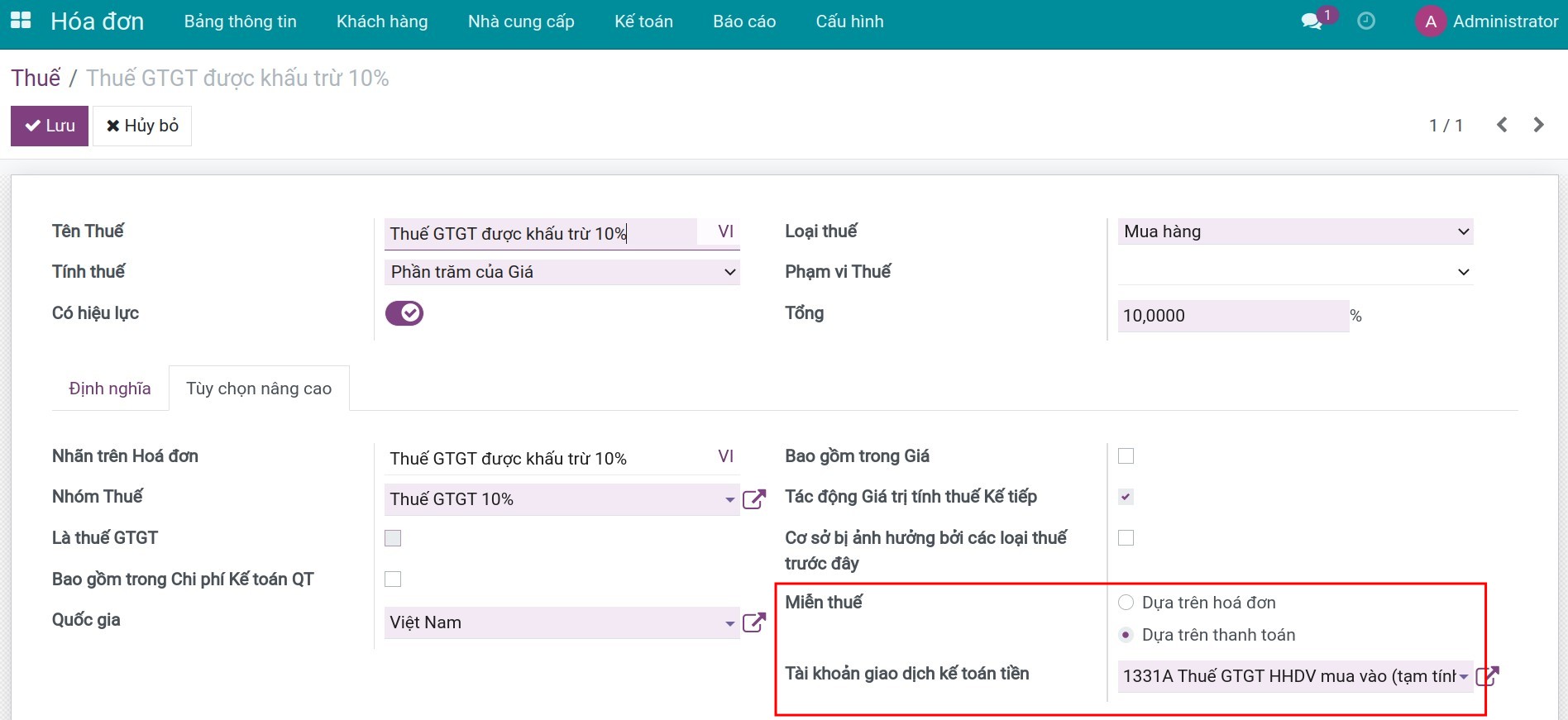Viewport: 1568px width, 720px height.
Task: Expand the Loại thuế dropdown
Action: [1295, 231]
